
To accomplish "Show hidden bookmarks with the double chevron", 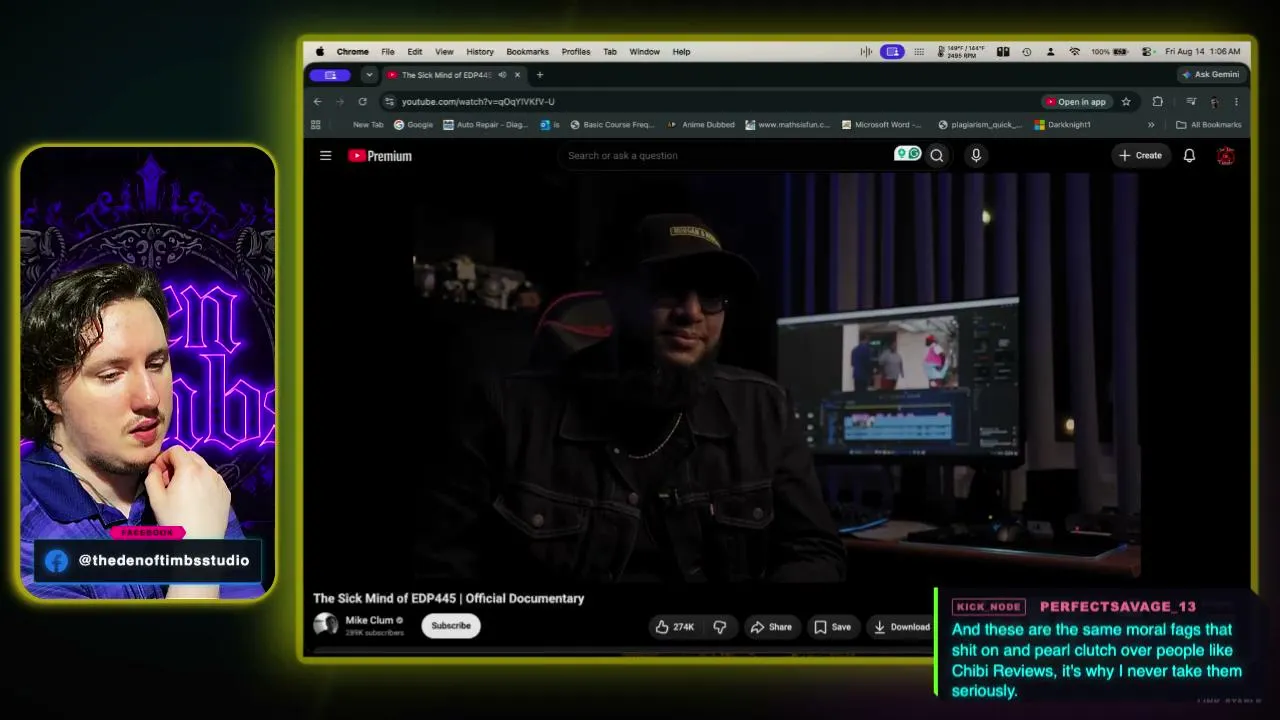I will click(x=1151, y=125).
